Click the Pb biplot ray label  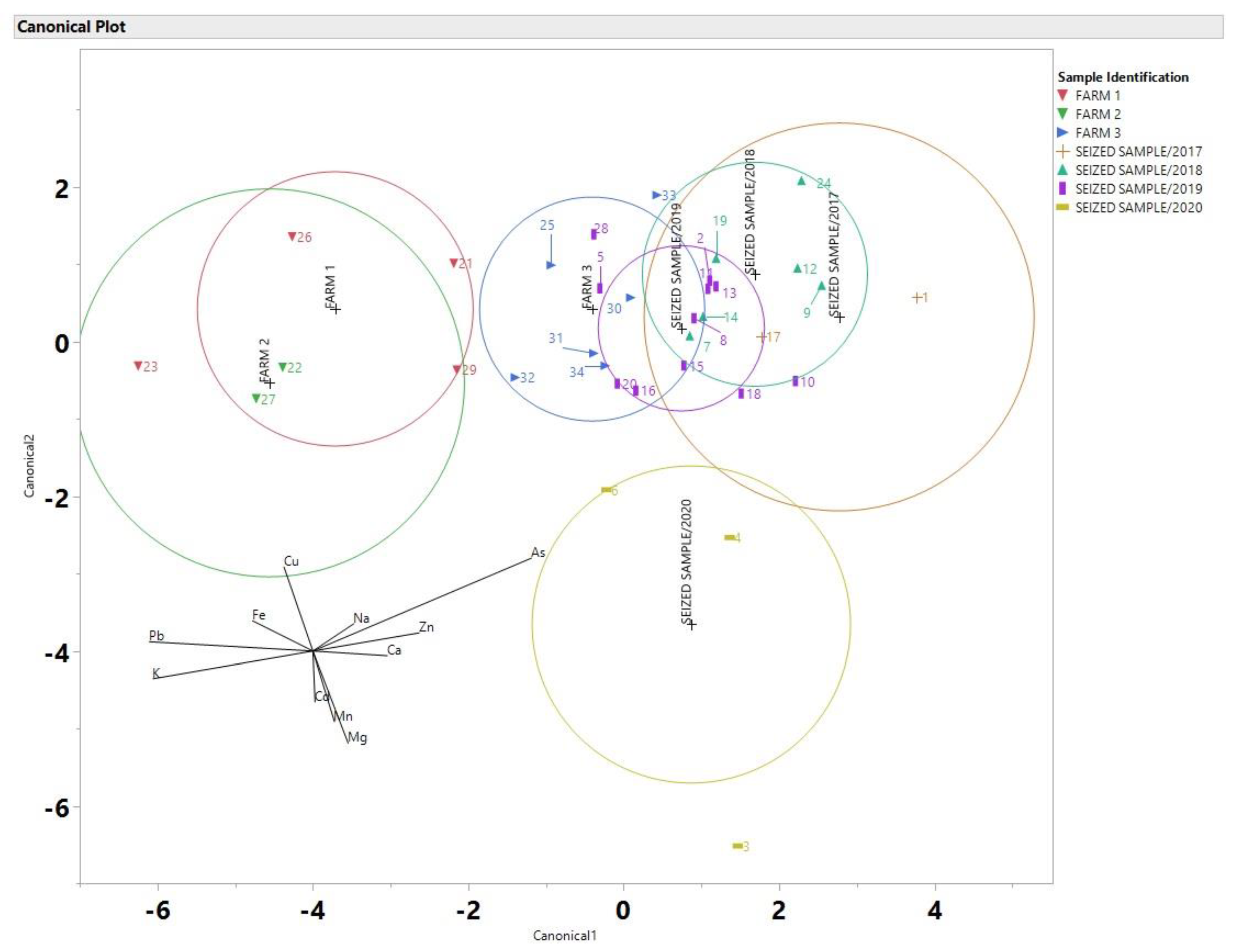point(156,635)
